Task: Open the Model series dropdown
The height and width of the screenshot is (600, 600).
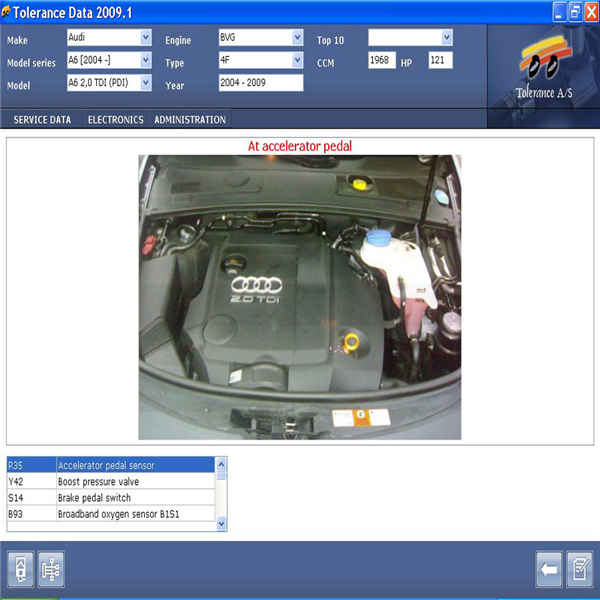Action: (x=145, y=61)
